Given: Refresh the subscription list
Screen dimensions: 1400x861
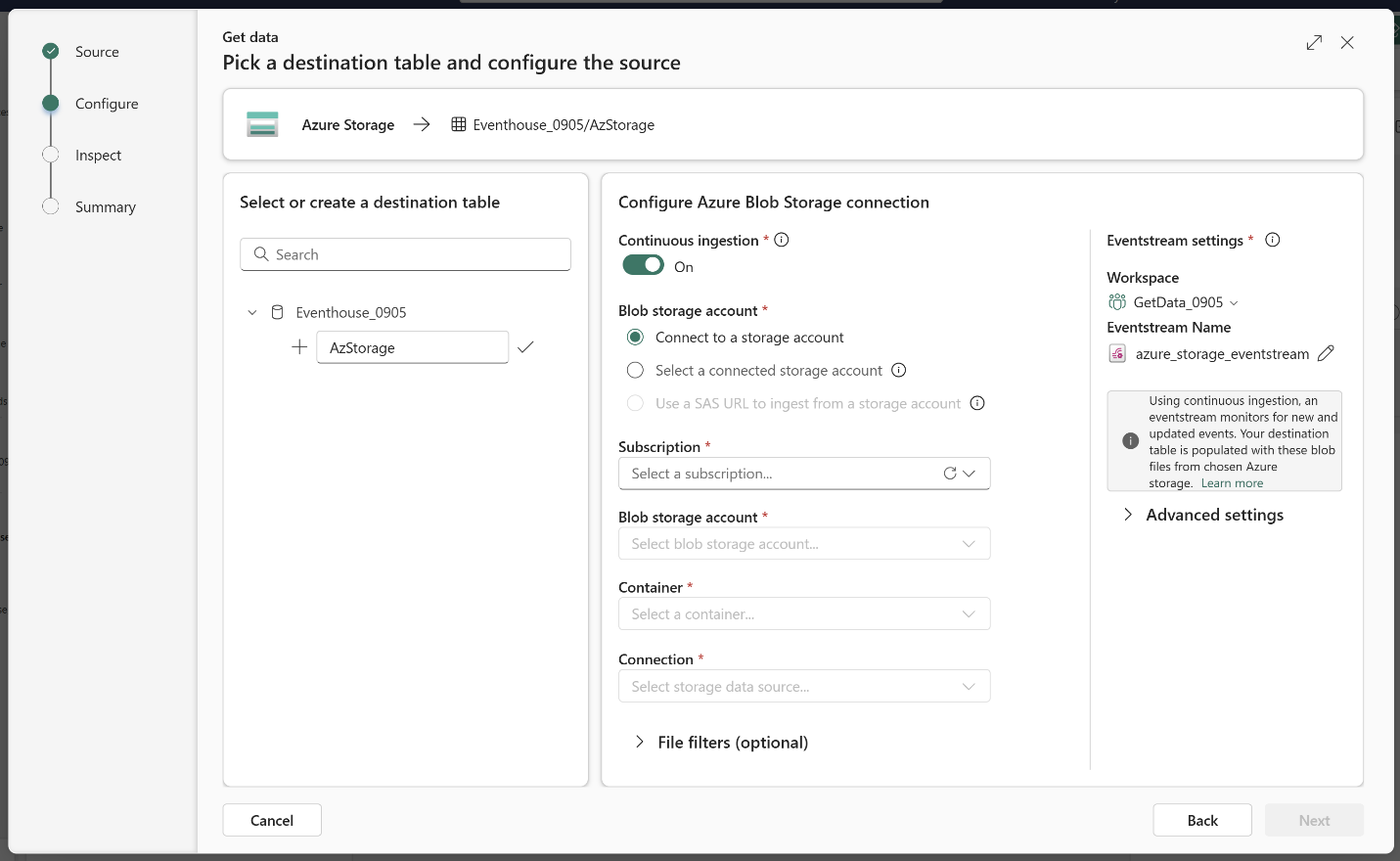Looking at the screenshot, I should coord(950,474).
